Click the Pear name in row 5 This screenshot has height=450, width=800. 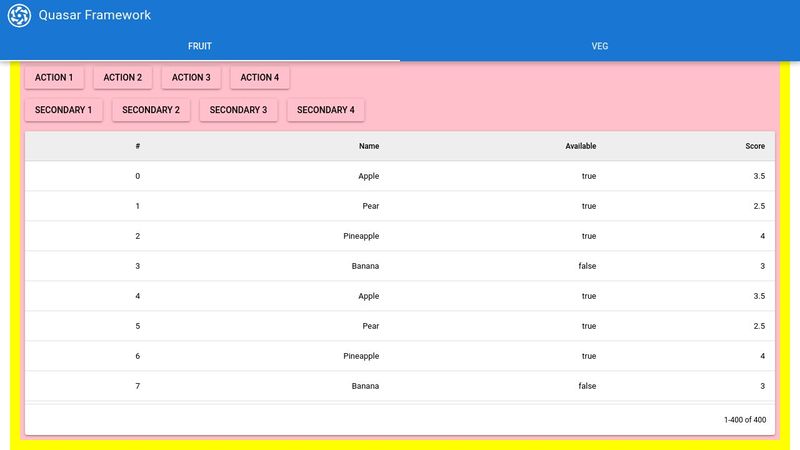(371, 326)
